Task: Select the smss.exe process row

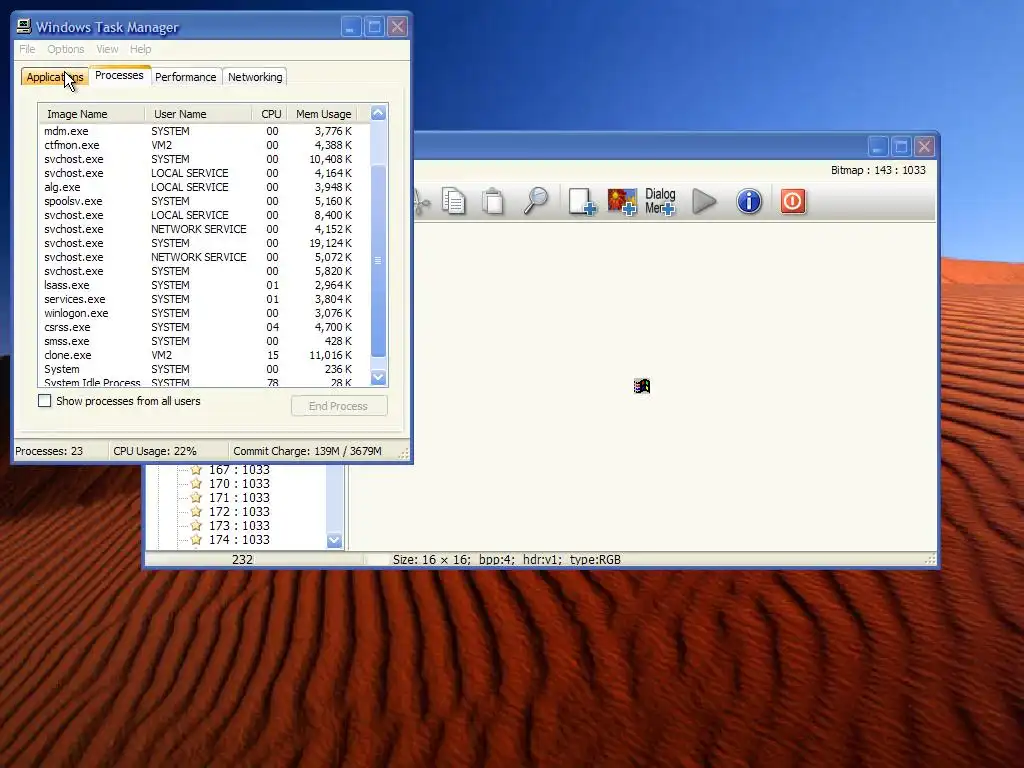Action: [204, 342]
